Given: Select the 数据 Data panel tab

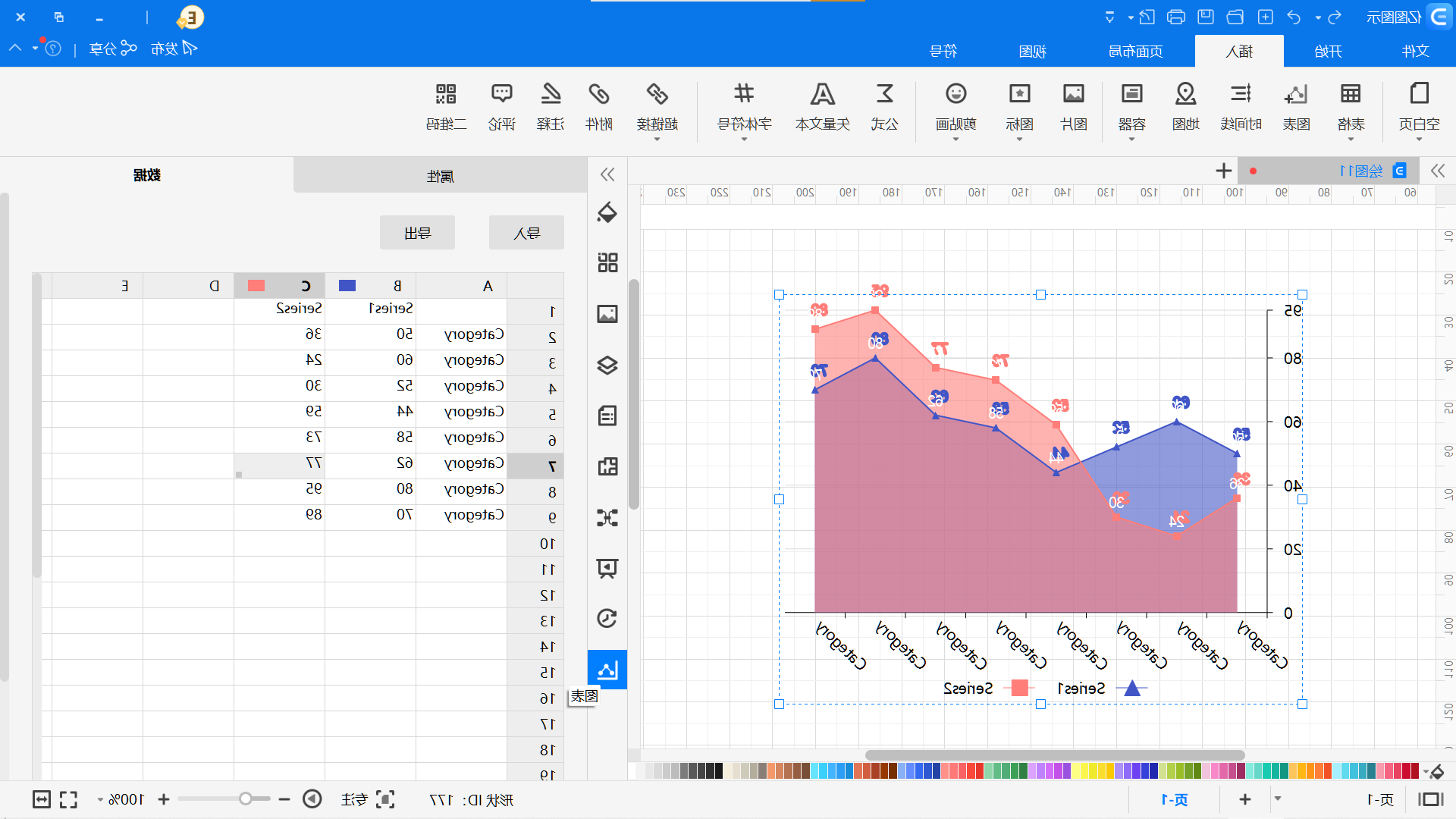Looking at the screenshot, I should coord(146,175).
